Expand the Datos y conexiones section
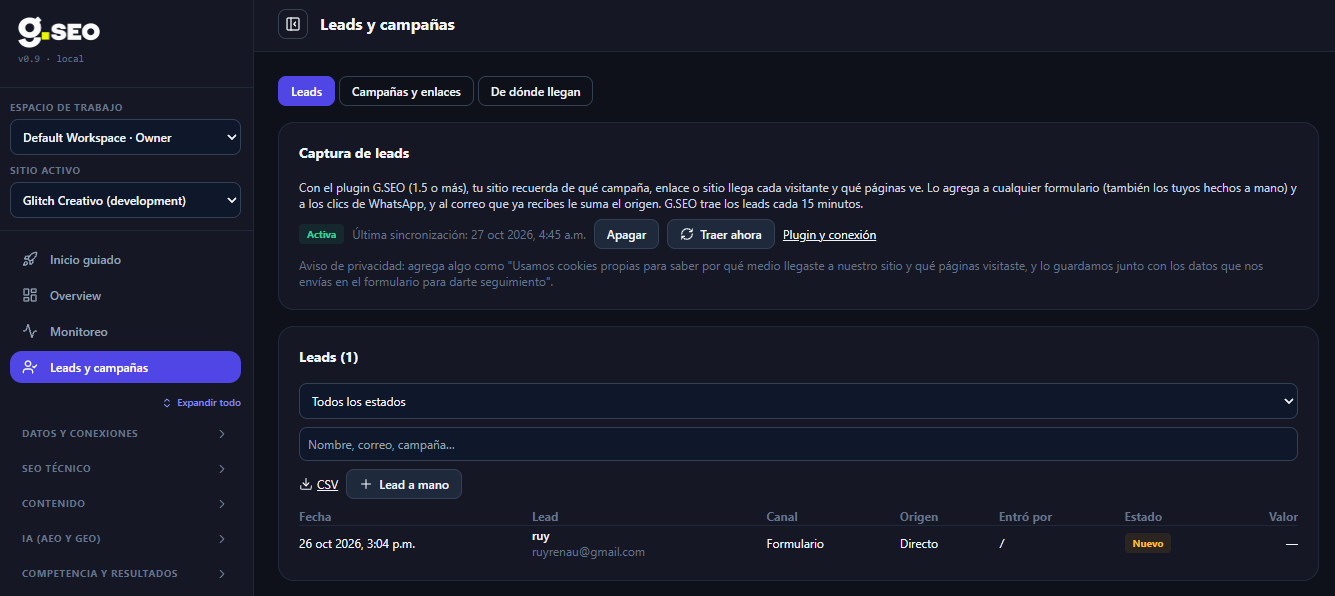 pos(125,434)
